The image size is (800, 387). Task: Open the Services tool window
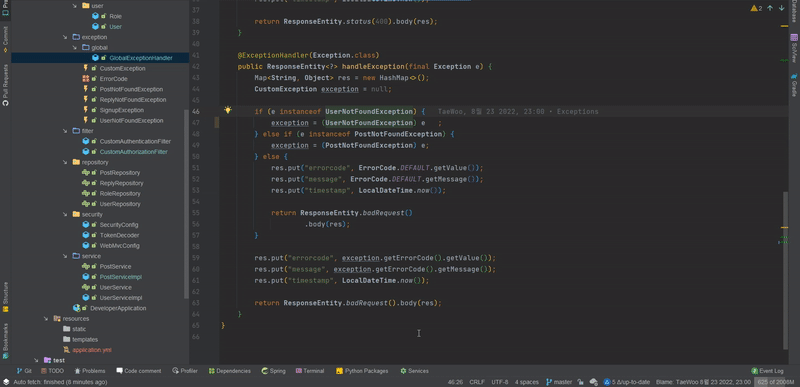pos(414,371)
